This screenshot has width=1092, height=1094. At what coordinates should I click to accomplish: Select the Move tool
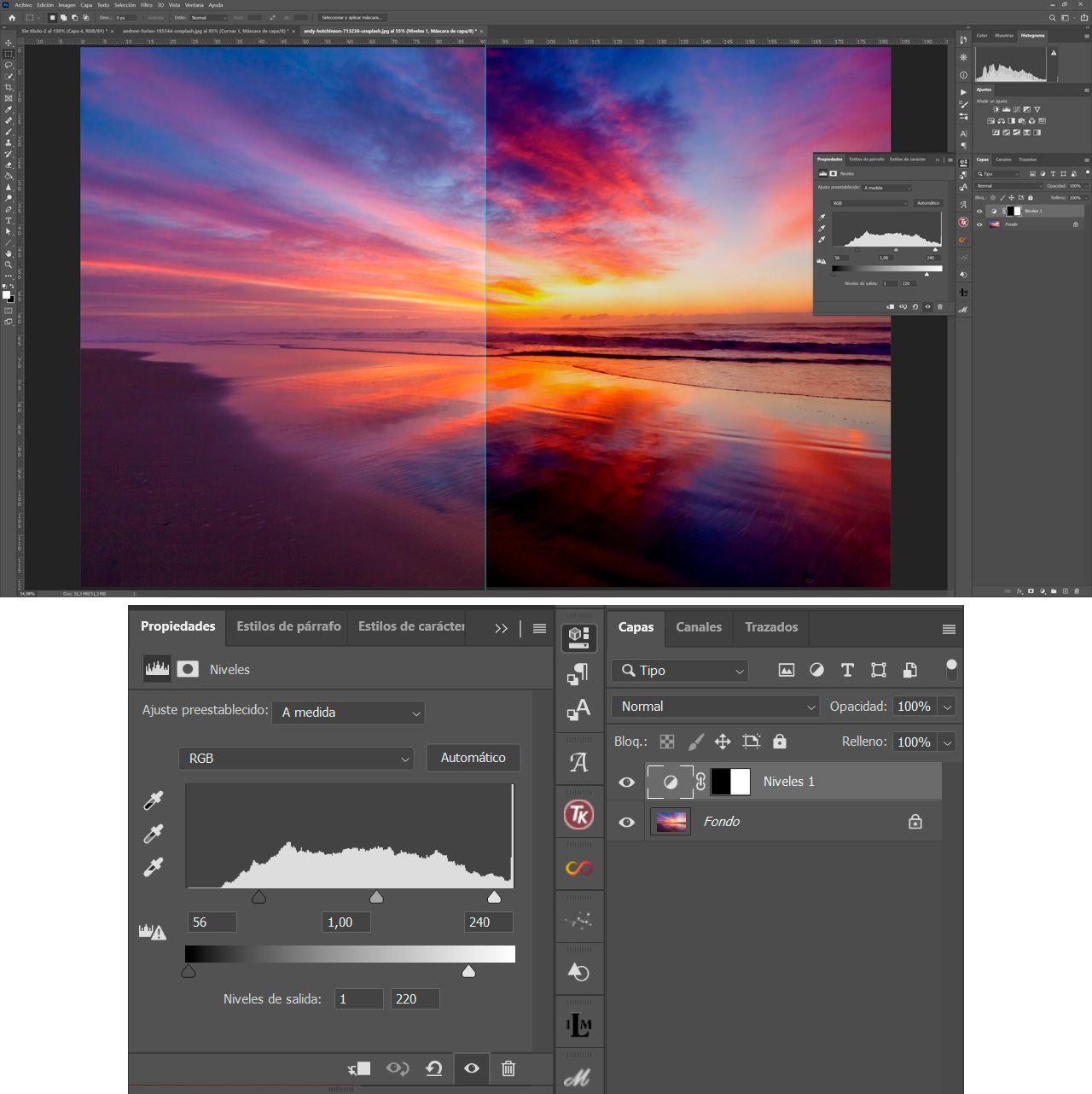[9, 43]
